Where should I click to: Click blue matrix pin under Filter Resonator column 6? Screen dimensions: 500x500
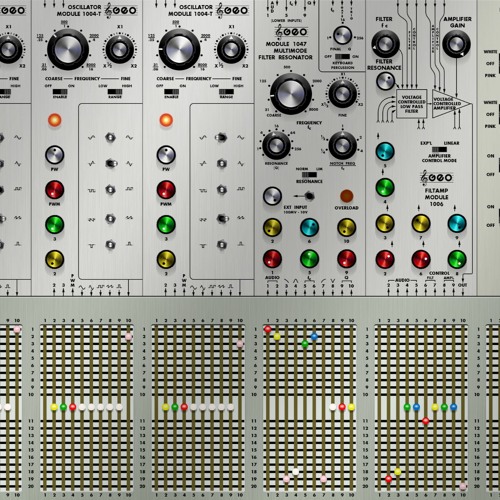(314, 336)
